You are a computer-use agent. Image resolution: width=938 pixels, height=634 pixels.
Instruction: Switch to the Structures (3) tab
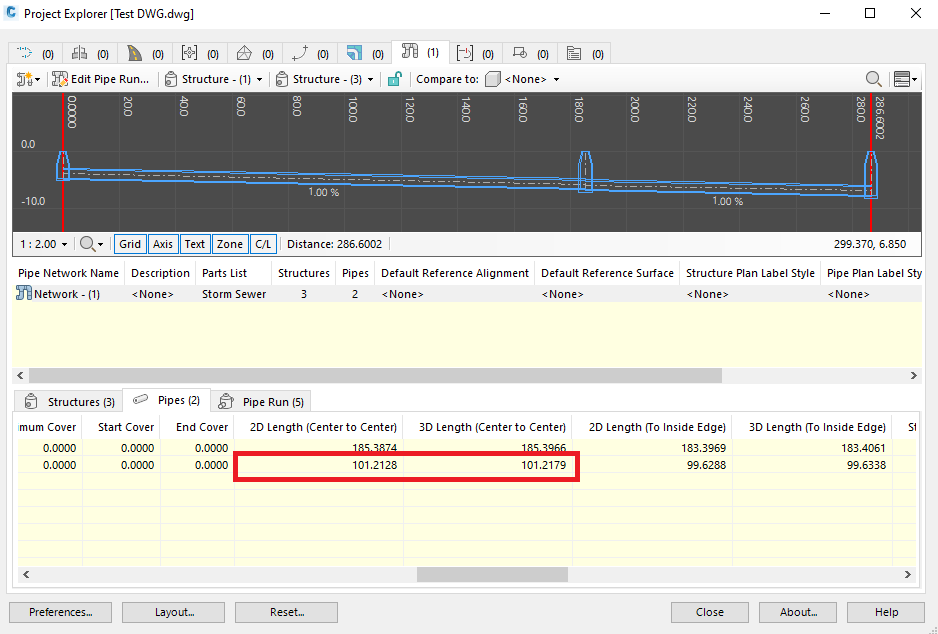click(69, 401)
